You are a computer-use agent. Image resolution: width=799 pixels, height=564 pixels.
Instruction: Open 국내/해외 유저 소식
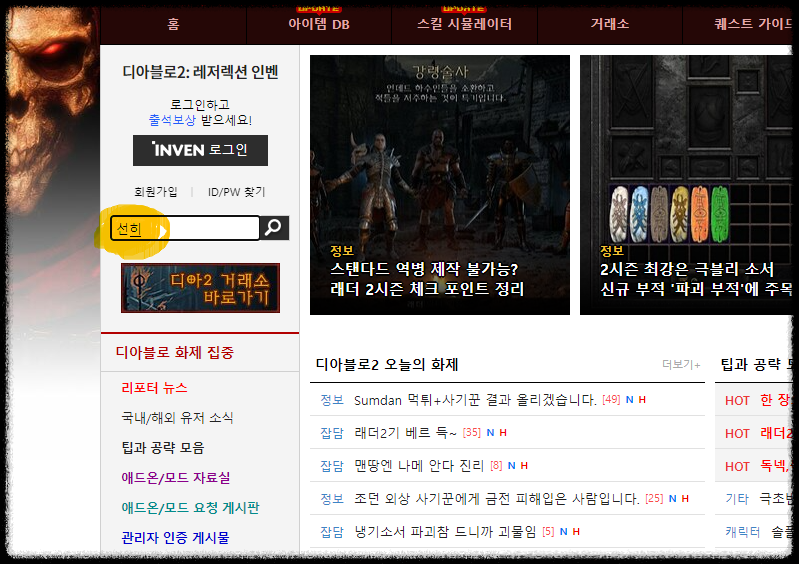tap(177, 418)
